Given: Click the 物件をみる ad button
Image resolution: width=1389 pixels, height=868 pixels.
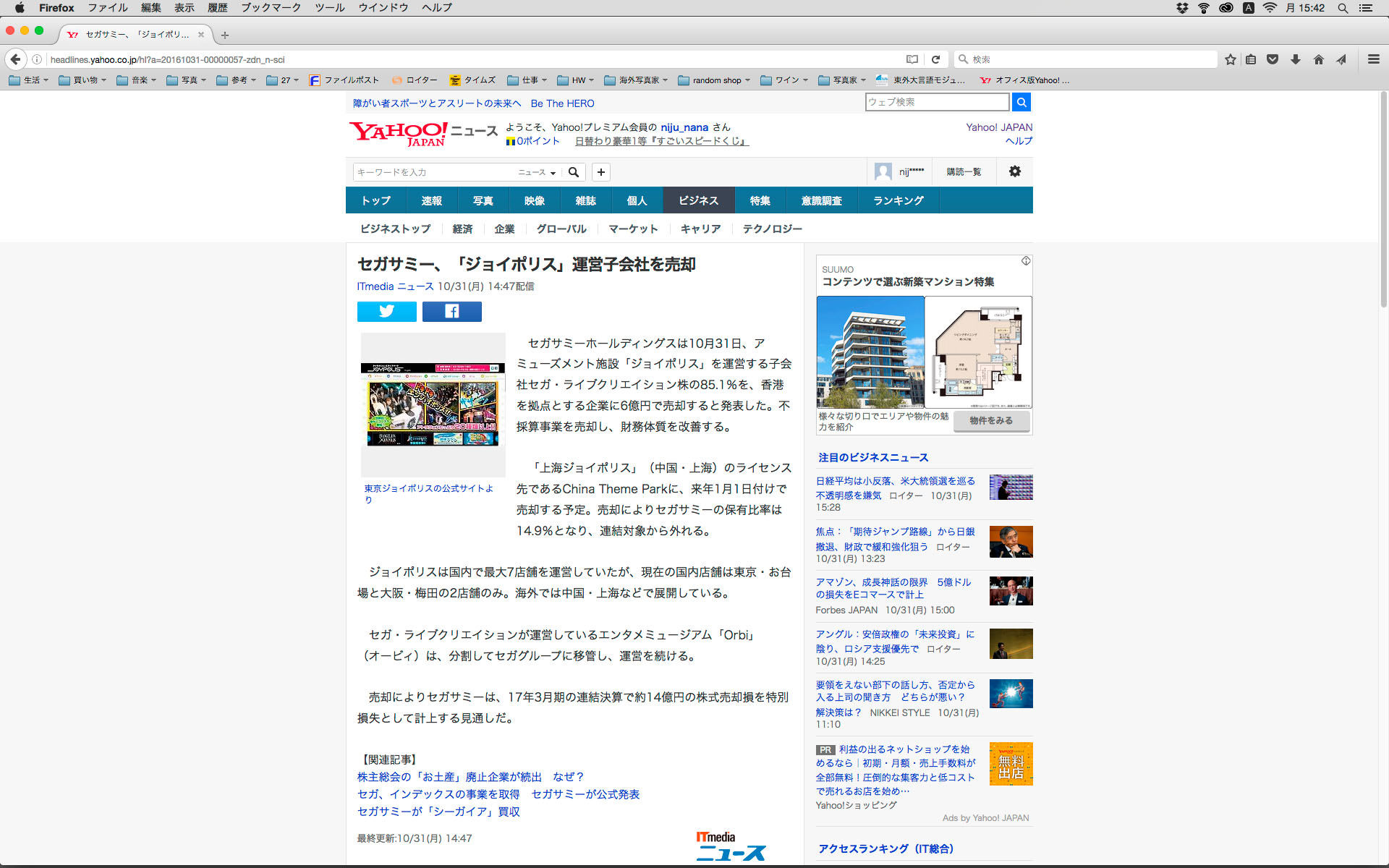Looking at the screenshot, I should [990, 421].
